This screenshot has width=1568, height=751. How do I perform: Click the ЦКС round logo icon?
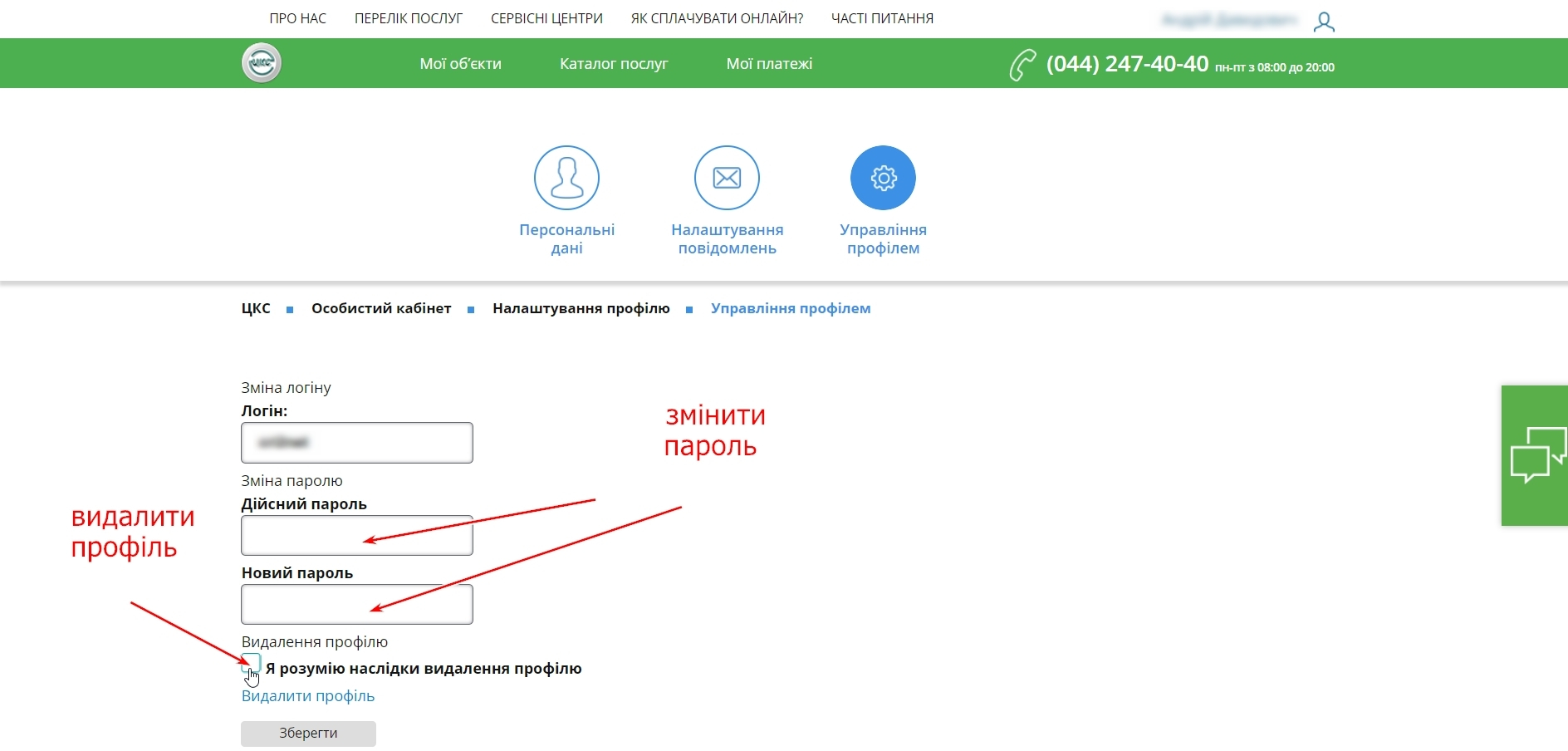click(x=262, y=63)
